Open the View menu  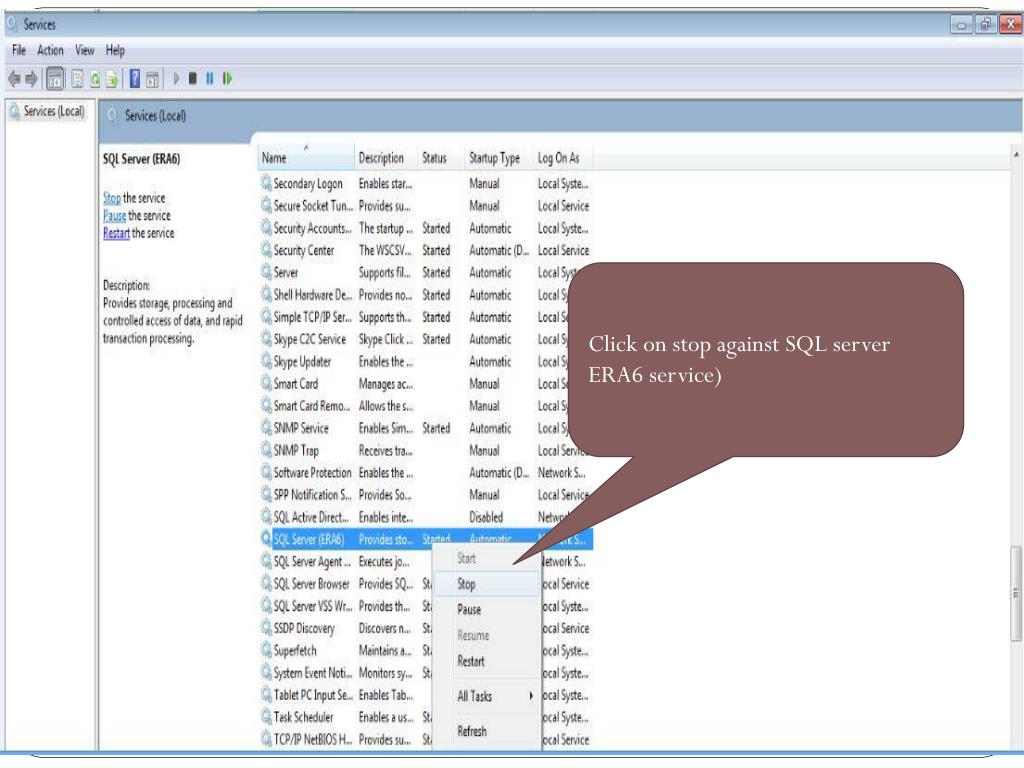pos(84,50)
